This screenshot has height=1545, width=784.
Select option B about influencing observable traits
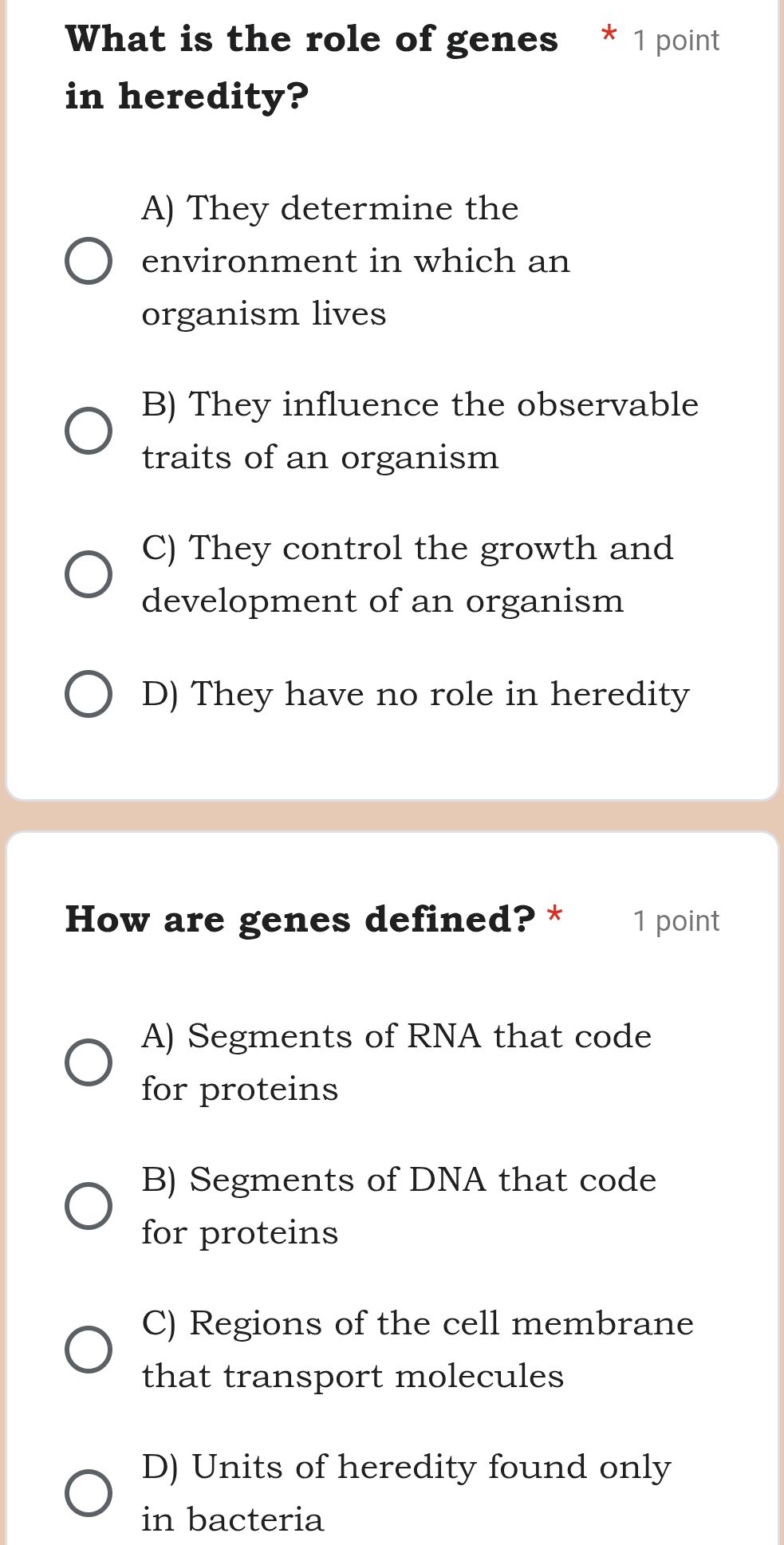pyautogui.click(x=88, y=430)
